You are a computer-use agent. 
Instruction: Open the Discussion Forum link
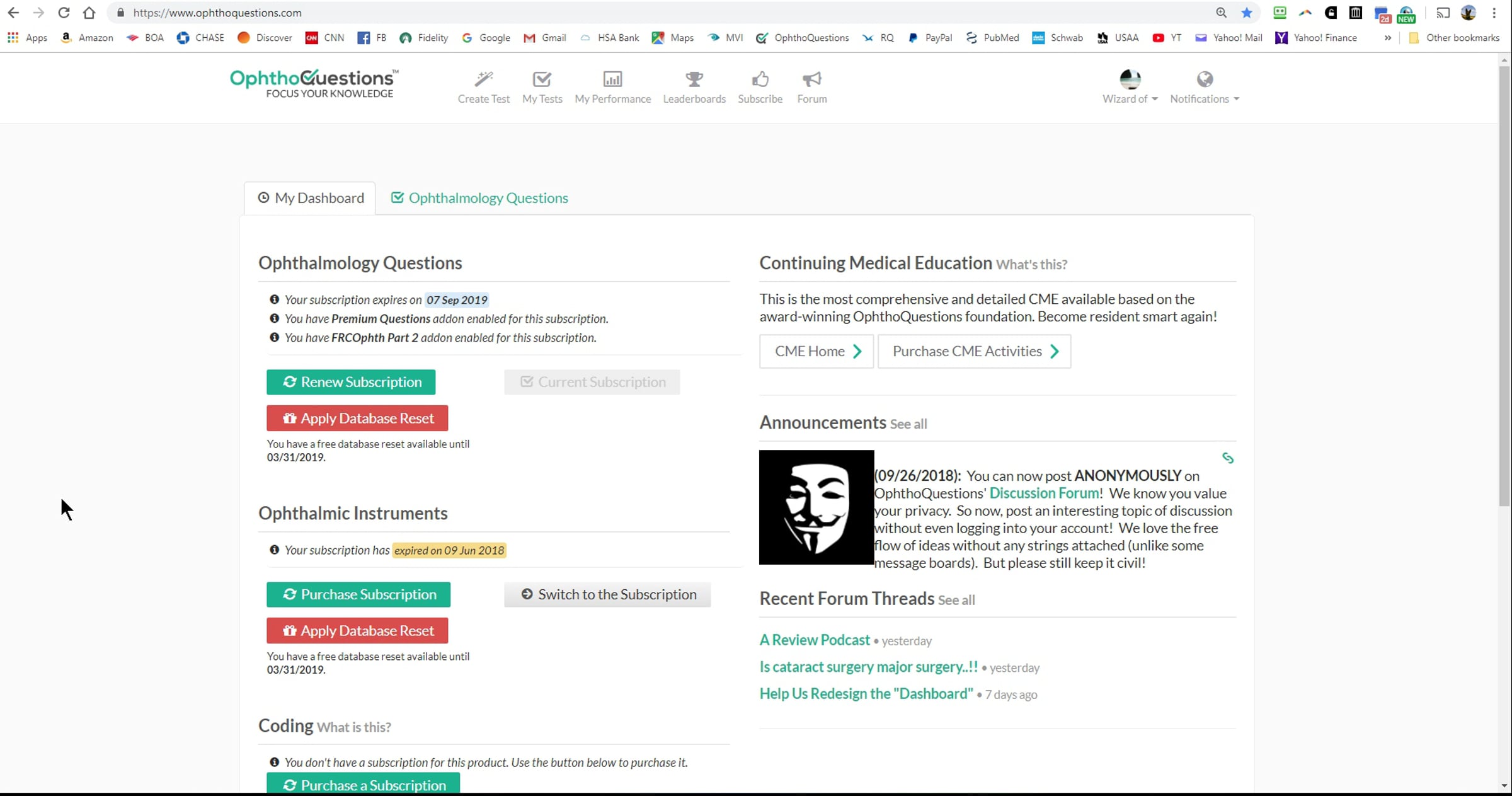(x=1045, y=493)
